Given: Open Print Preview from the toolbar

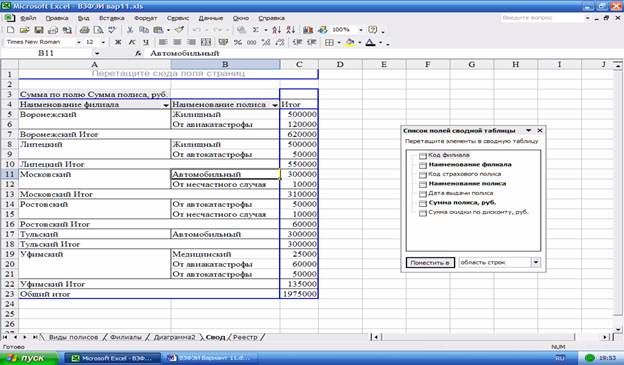Looking at the screenshot, I should (x=98, y=30).
